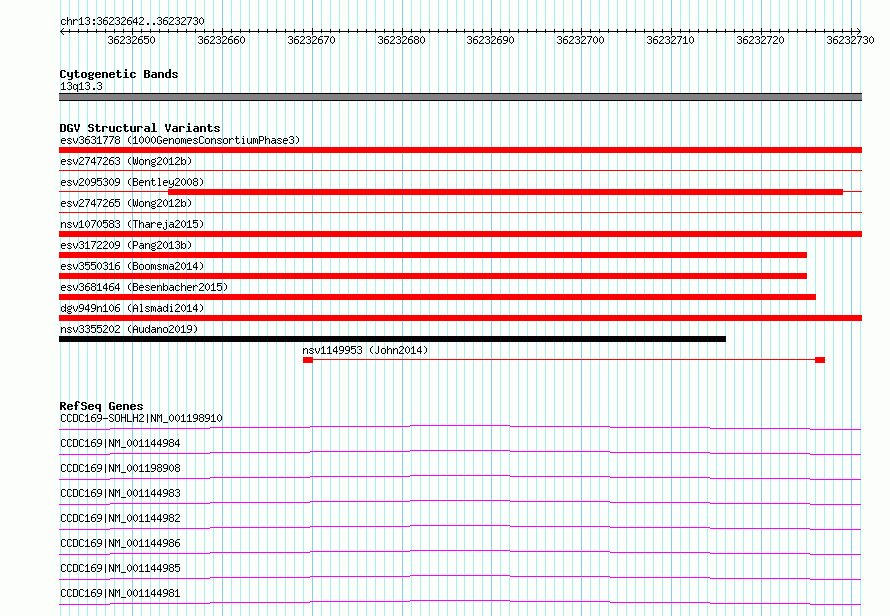Select the esv2095309 (Bentley2008) variant label
This screenshot has height=616, width=890.
point(132,182)
